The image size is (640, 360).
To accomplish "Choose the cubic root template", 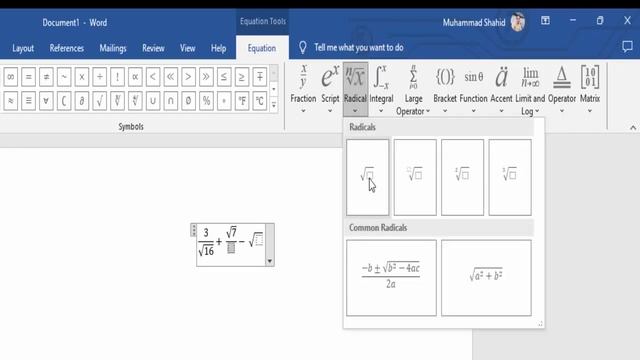I will [x=510, y=177].
